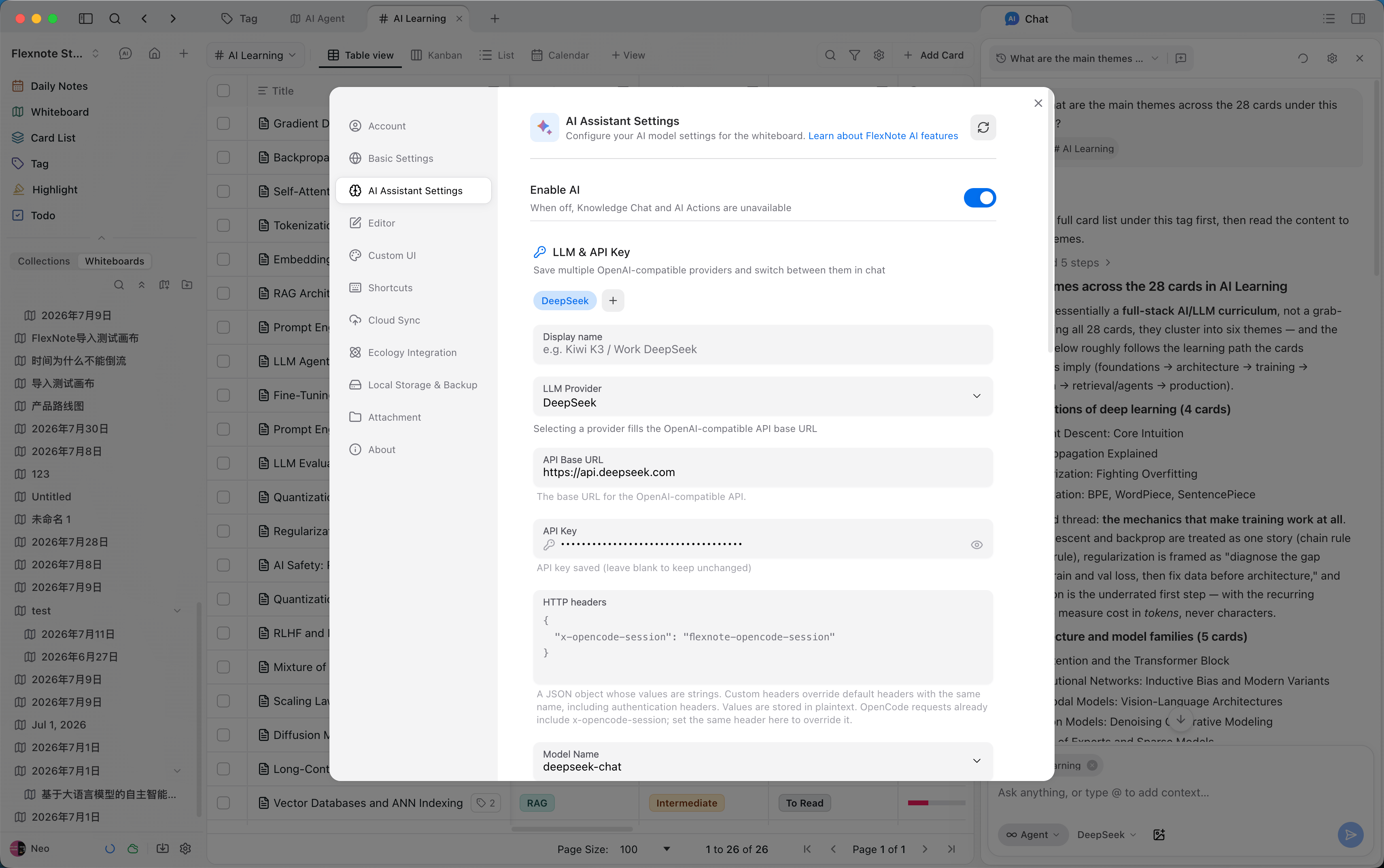1384x868 pixels.
Task: Reveal the API key with the eye icon
Action: pyautogui.click(x=976, y=545)
